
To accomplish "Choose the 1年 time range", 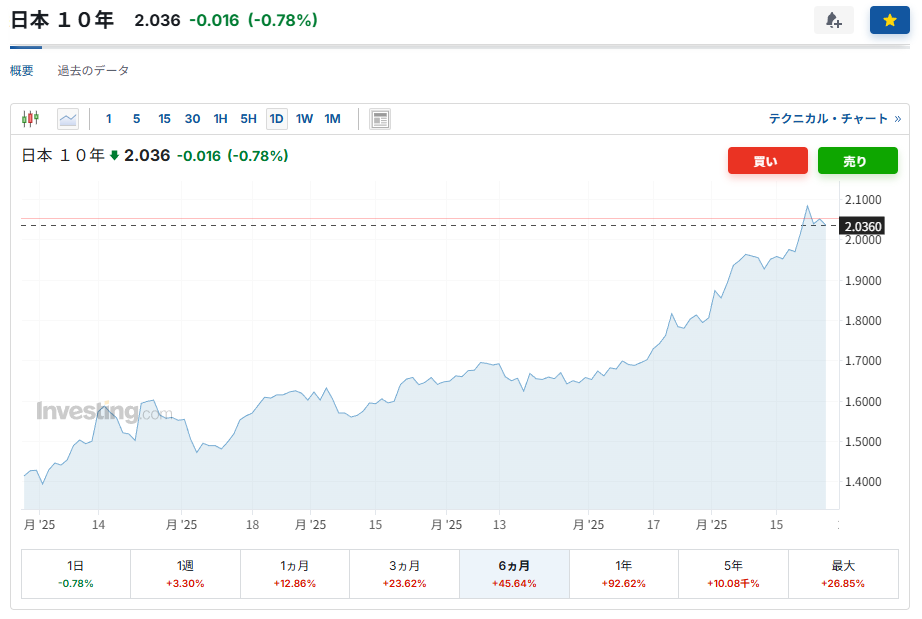I will pos(624,574).
